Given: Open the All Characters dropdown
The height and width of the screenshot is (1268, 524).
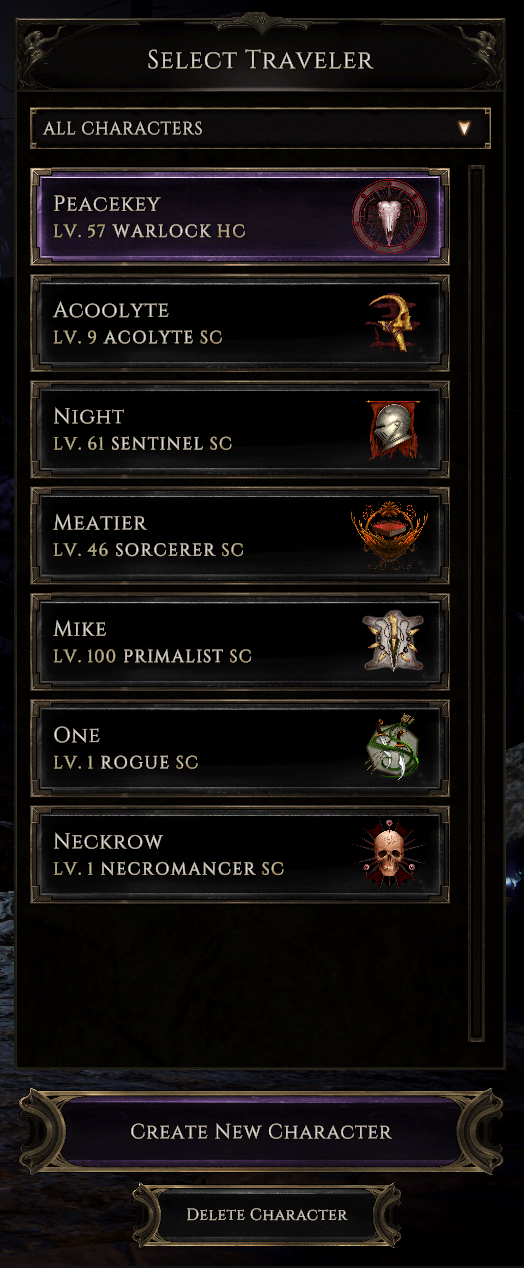Looking at the screenshot, I should pos(260,128).
